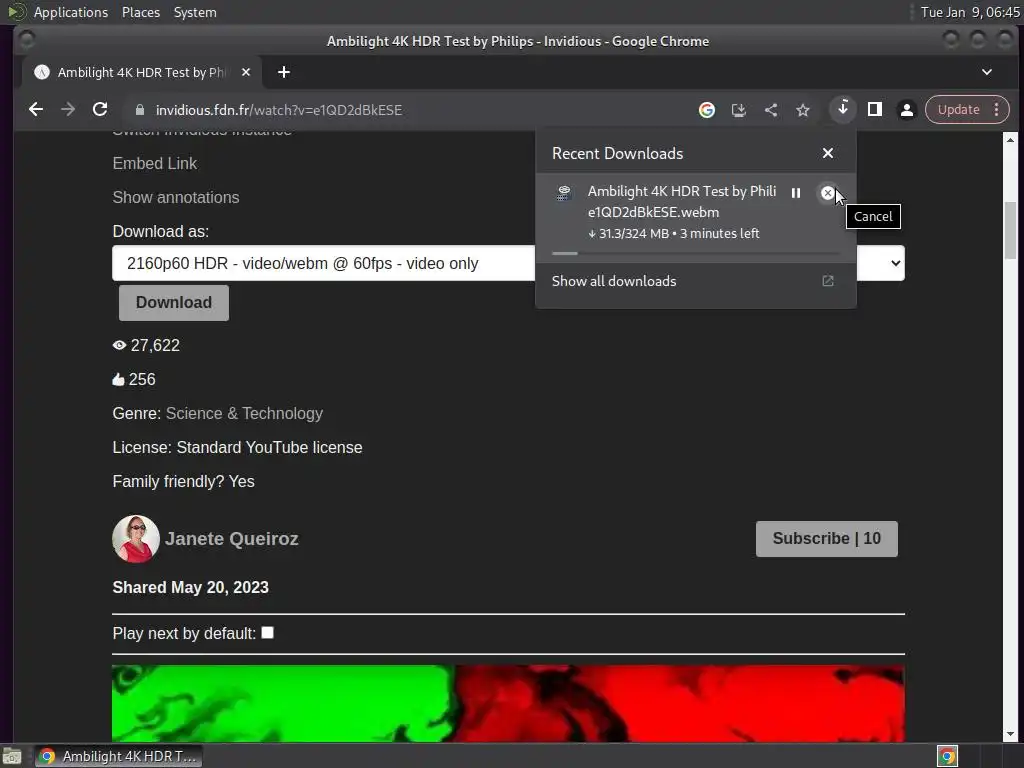1024x768 pixels.
Task: Click the download progress bar
Action: pyautogui.click(x=696, y=253)
